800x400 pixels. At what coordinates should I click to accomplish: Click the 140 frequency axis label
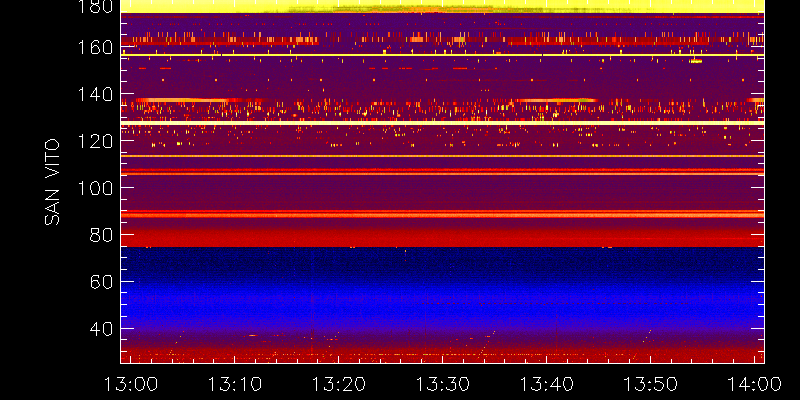[95, 94]
